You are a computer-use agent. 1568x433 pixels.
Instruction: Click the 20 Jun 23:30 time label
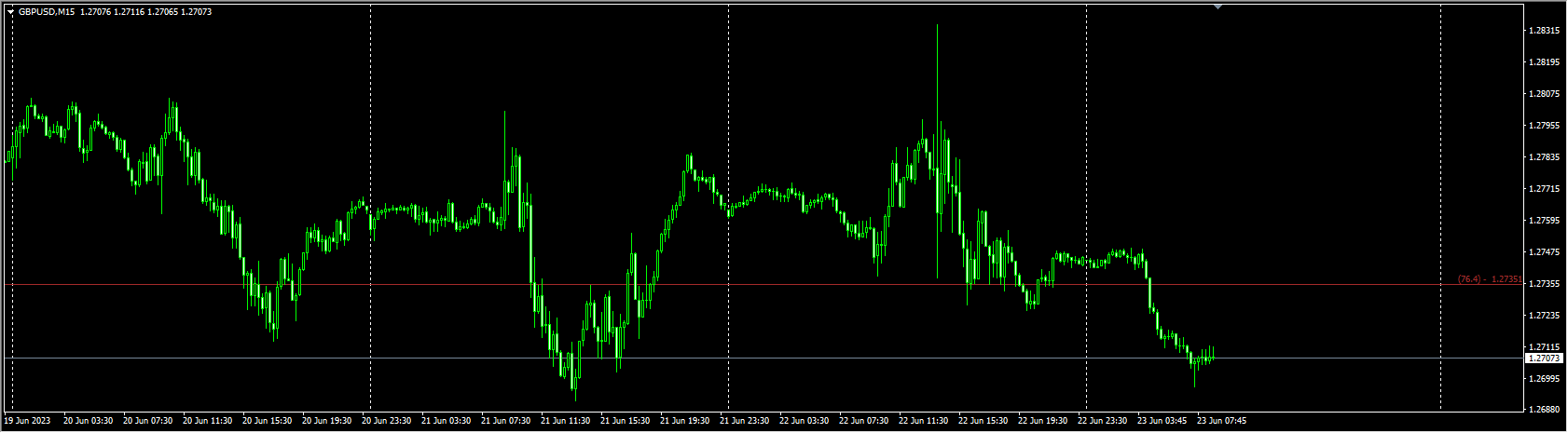(386, 421)
